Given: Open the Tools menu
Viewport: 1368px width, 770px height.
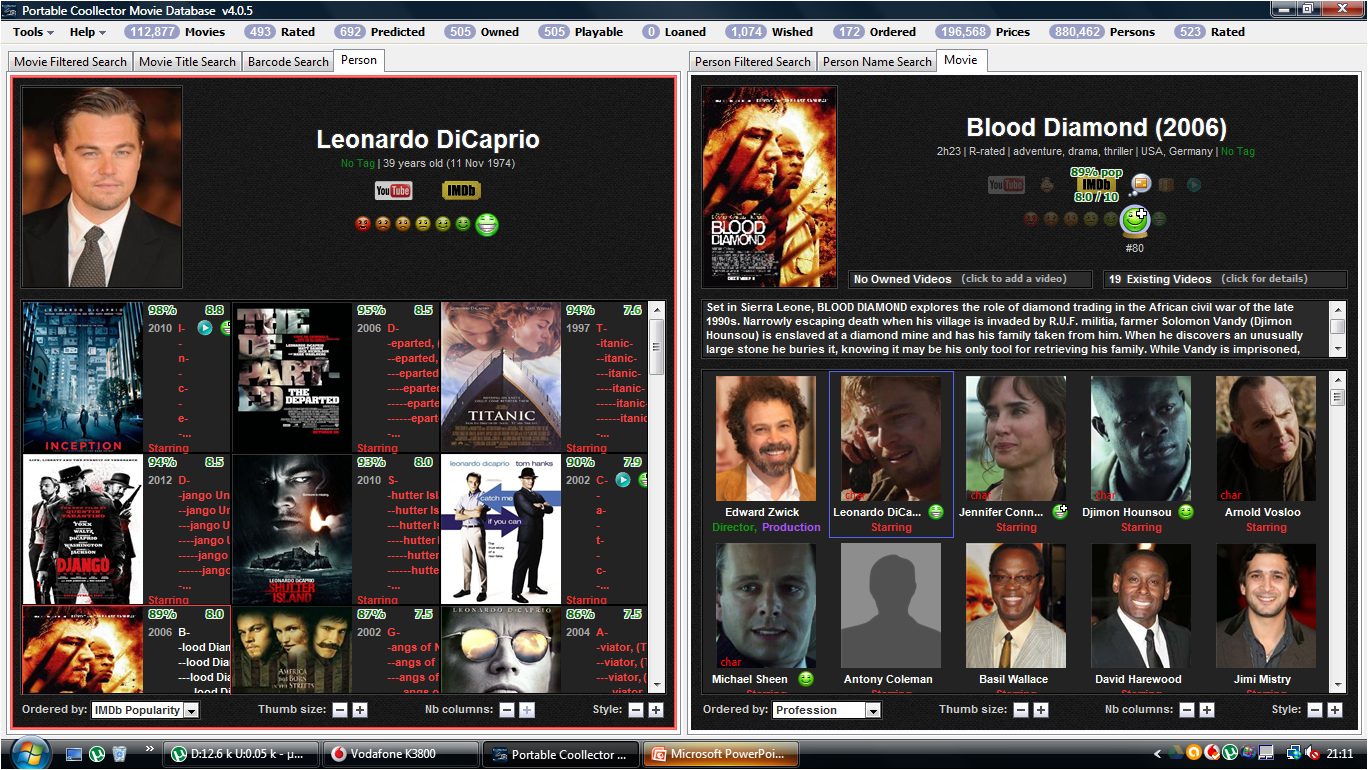Looking at the screenshot, I should 34,32.
